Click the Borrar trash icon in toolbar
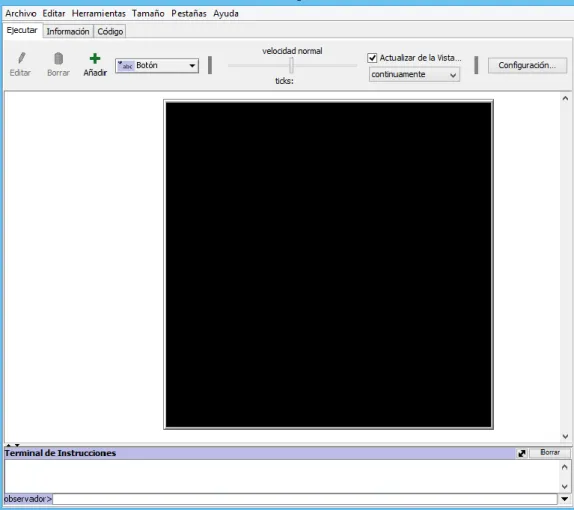The height and width of the screenshot is (510, 574). (x=58, y=58)
